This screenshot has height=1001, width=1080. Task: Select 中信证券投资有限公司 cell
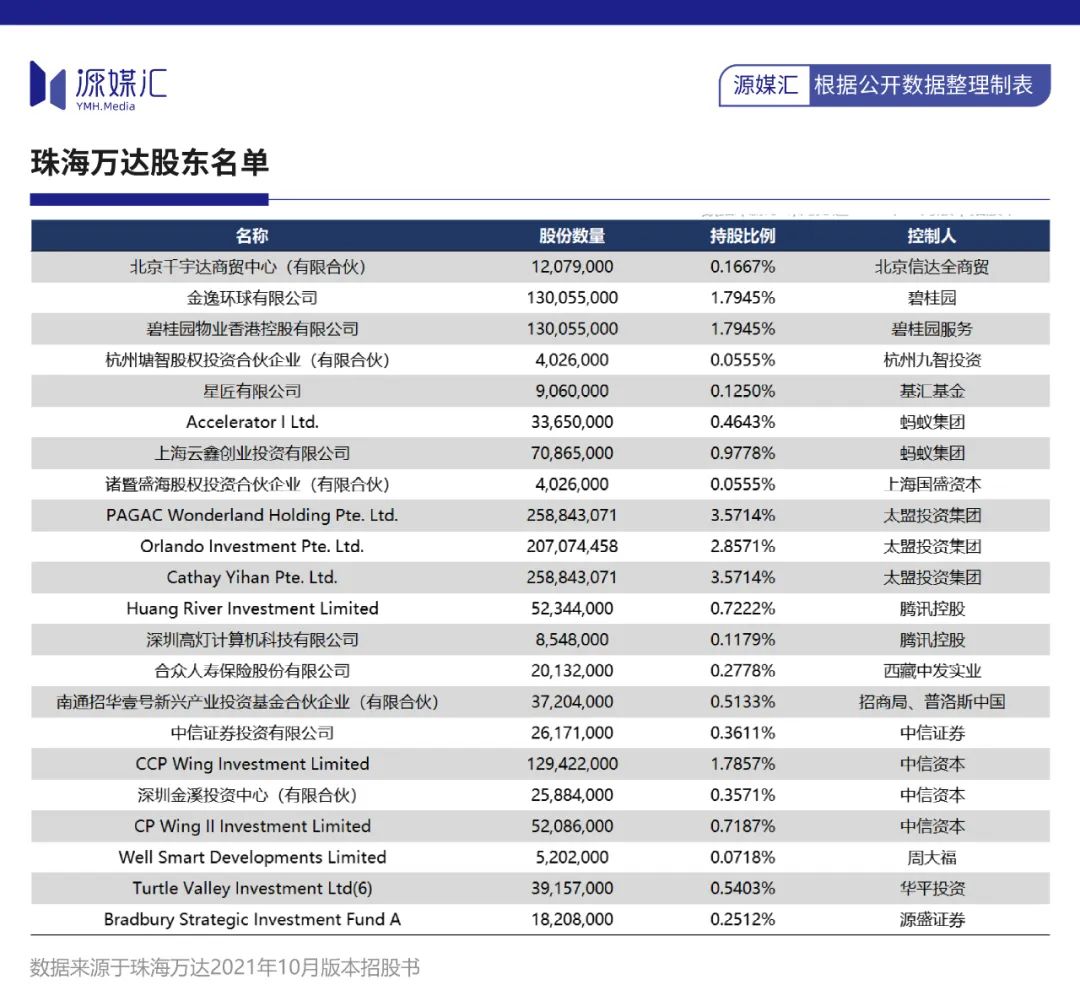[252, 733]
